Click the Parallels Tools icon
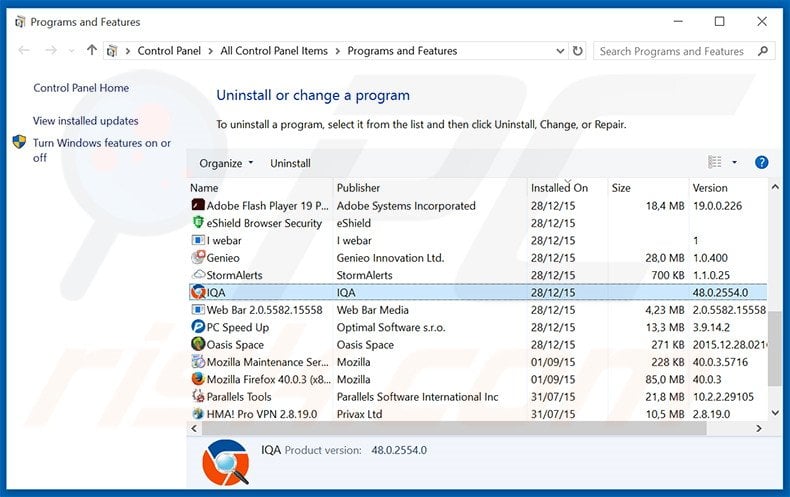Screen dimensions: 790x497 pyautogui.click(x=198, y=396)
